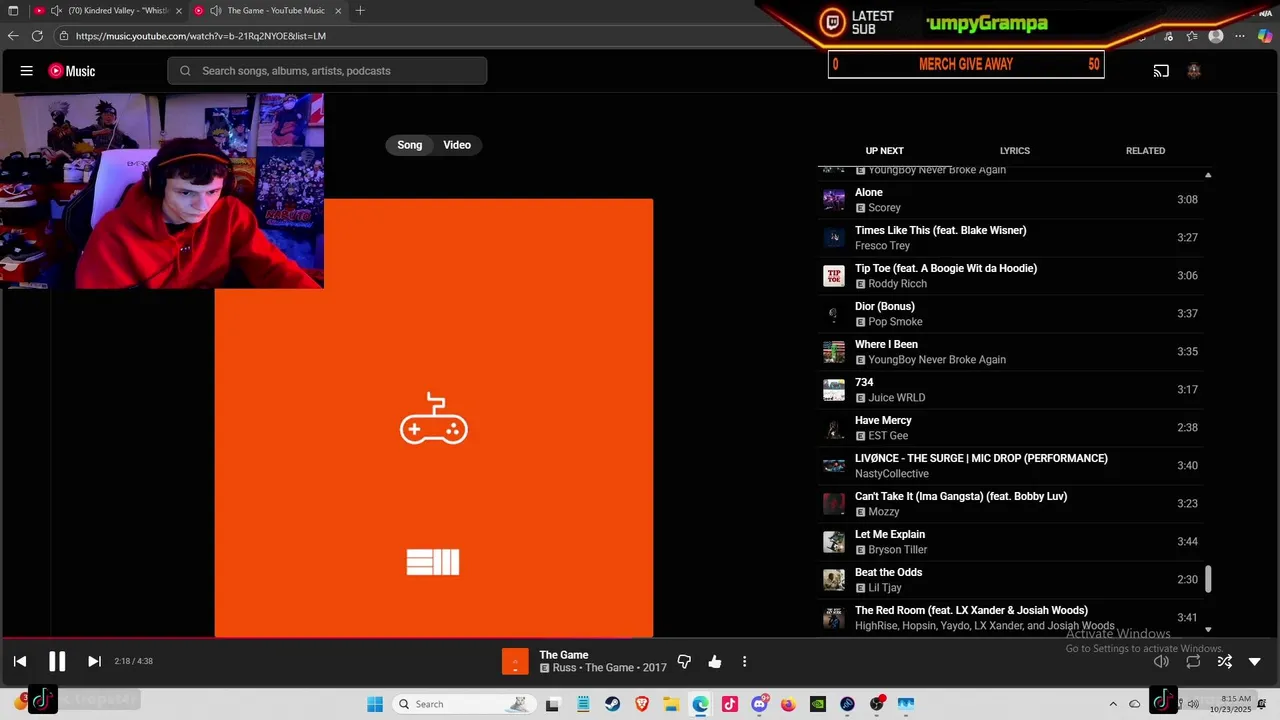
Task: Reload the current page
Action: [37, 36]
